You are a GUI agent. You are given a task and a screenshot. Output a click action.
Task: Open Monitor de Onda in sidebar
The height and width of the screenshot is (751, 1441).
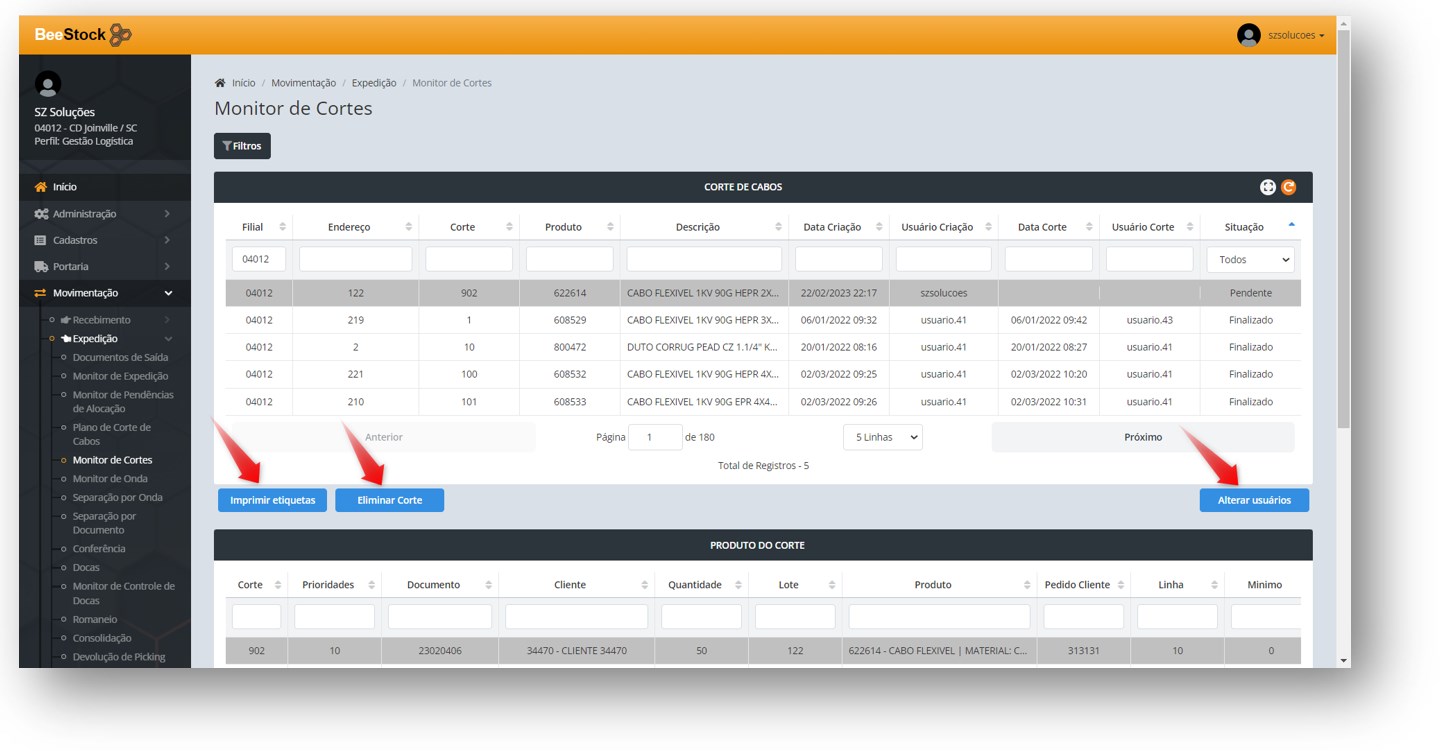click(110, 479)
